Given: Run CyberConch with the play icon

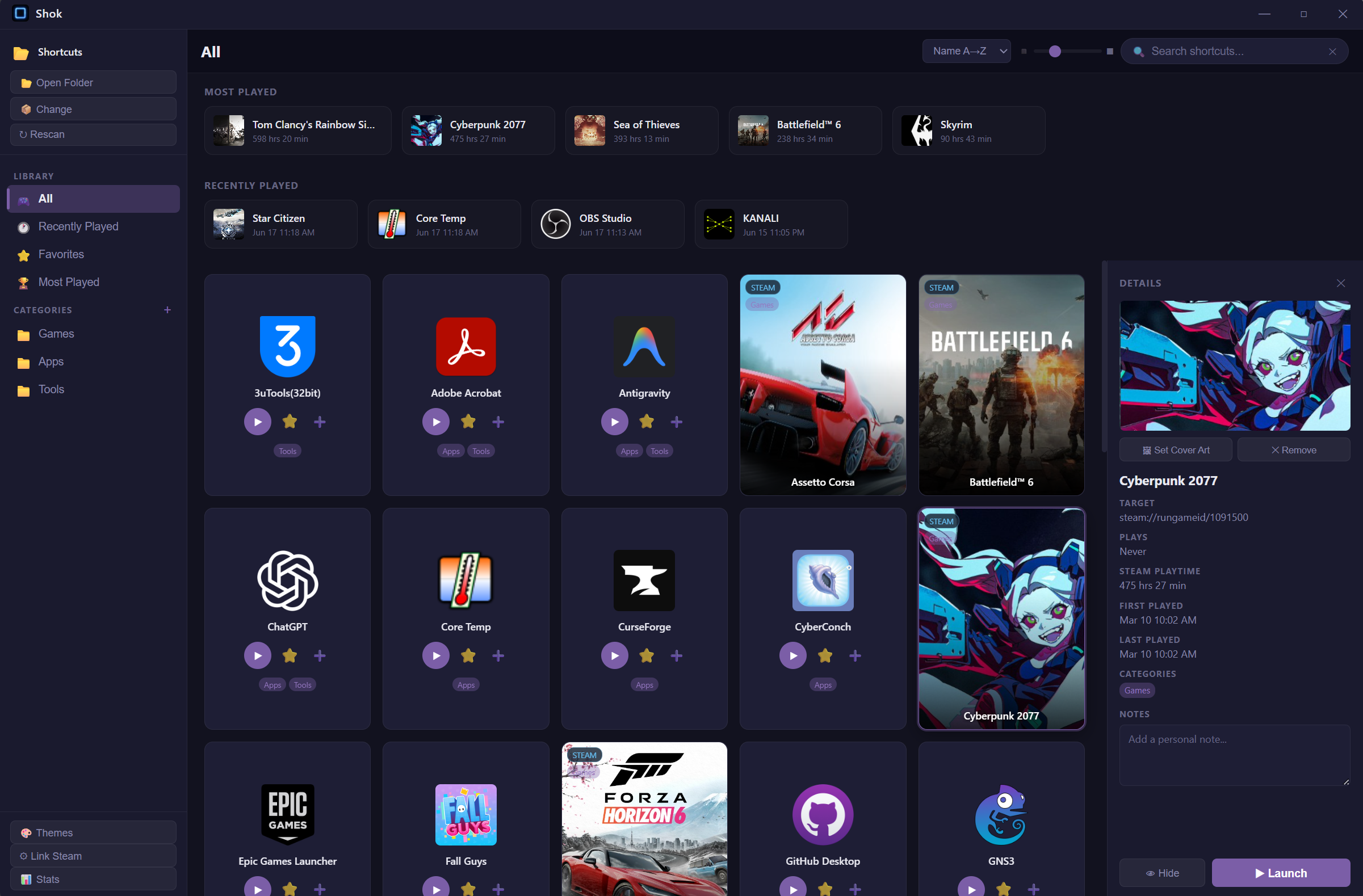Looking at the screenshot, I should pos(793,655).
